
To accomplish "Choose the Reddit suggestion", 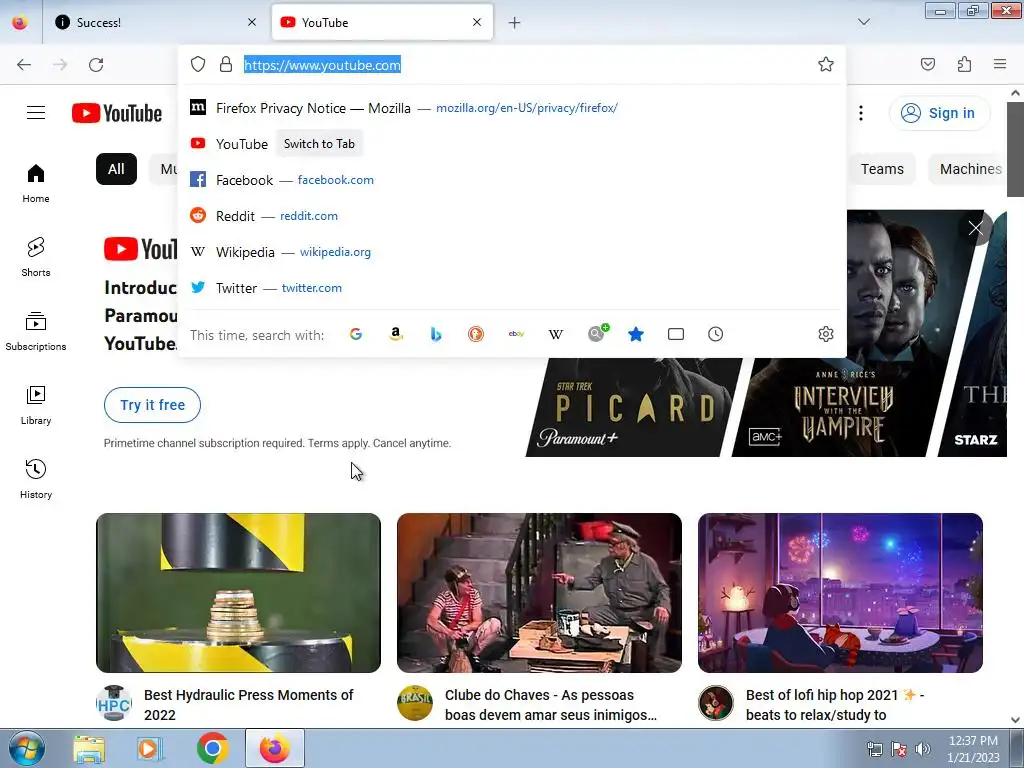I will tap(512, 216).
